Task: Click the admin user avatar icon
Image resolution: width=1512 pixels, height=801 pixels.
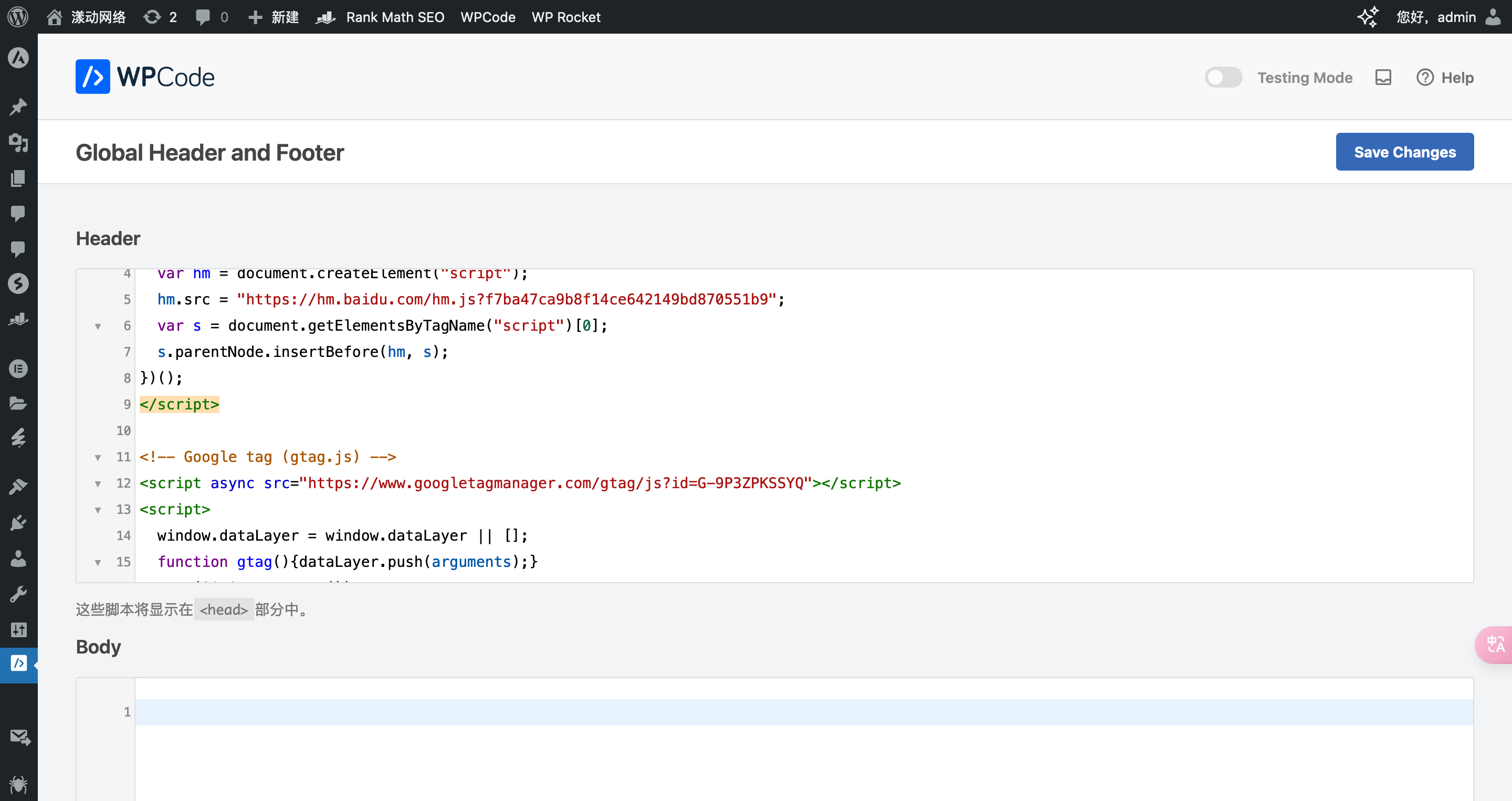Action: [x=1493, y=17]
